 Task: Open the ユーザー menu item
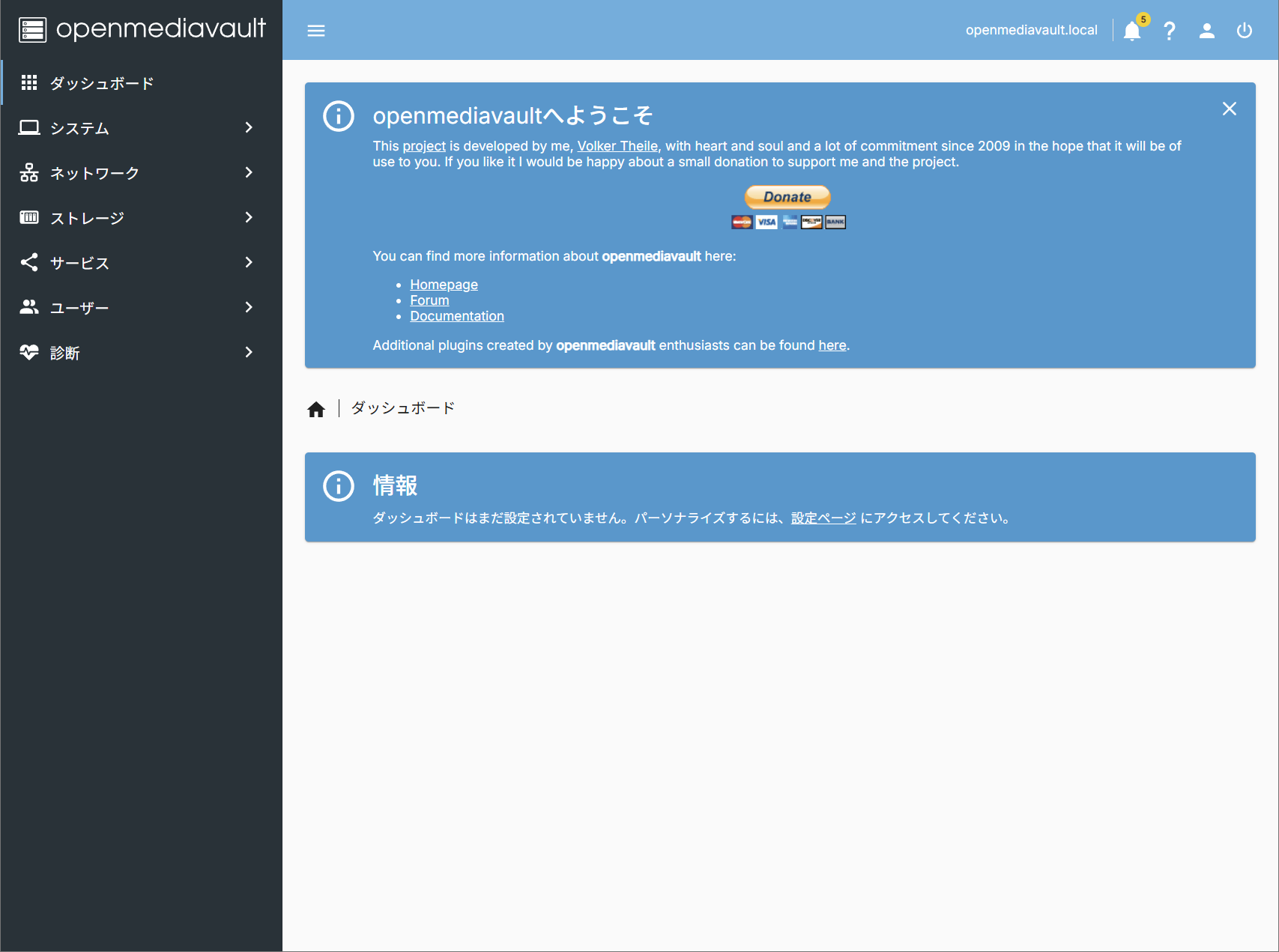point(142,307)
